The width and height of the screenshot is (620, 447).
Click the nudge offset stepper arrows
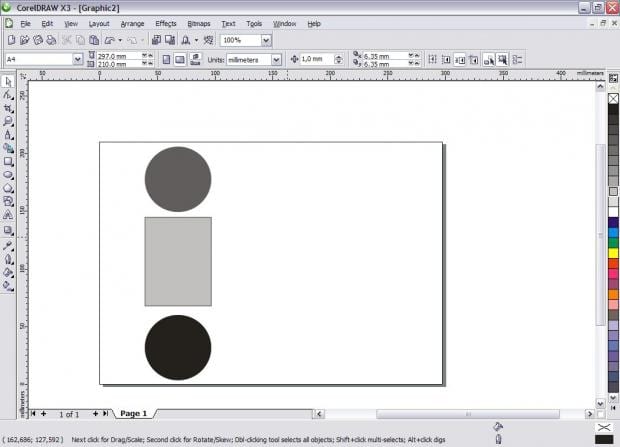tap(338, 59)
